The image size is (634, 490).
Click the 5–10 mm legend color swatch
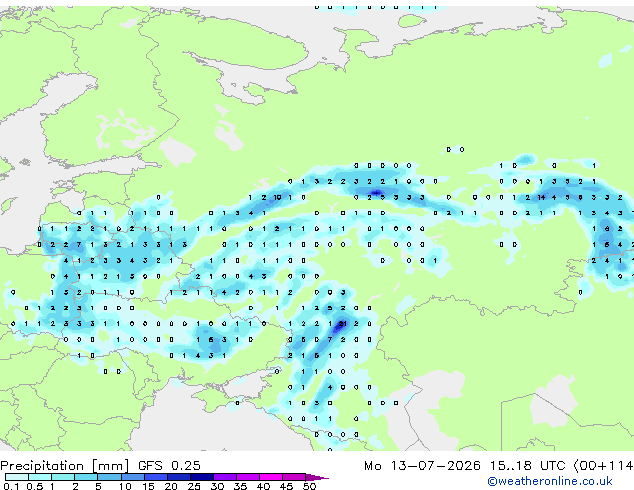point(109,477)
